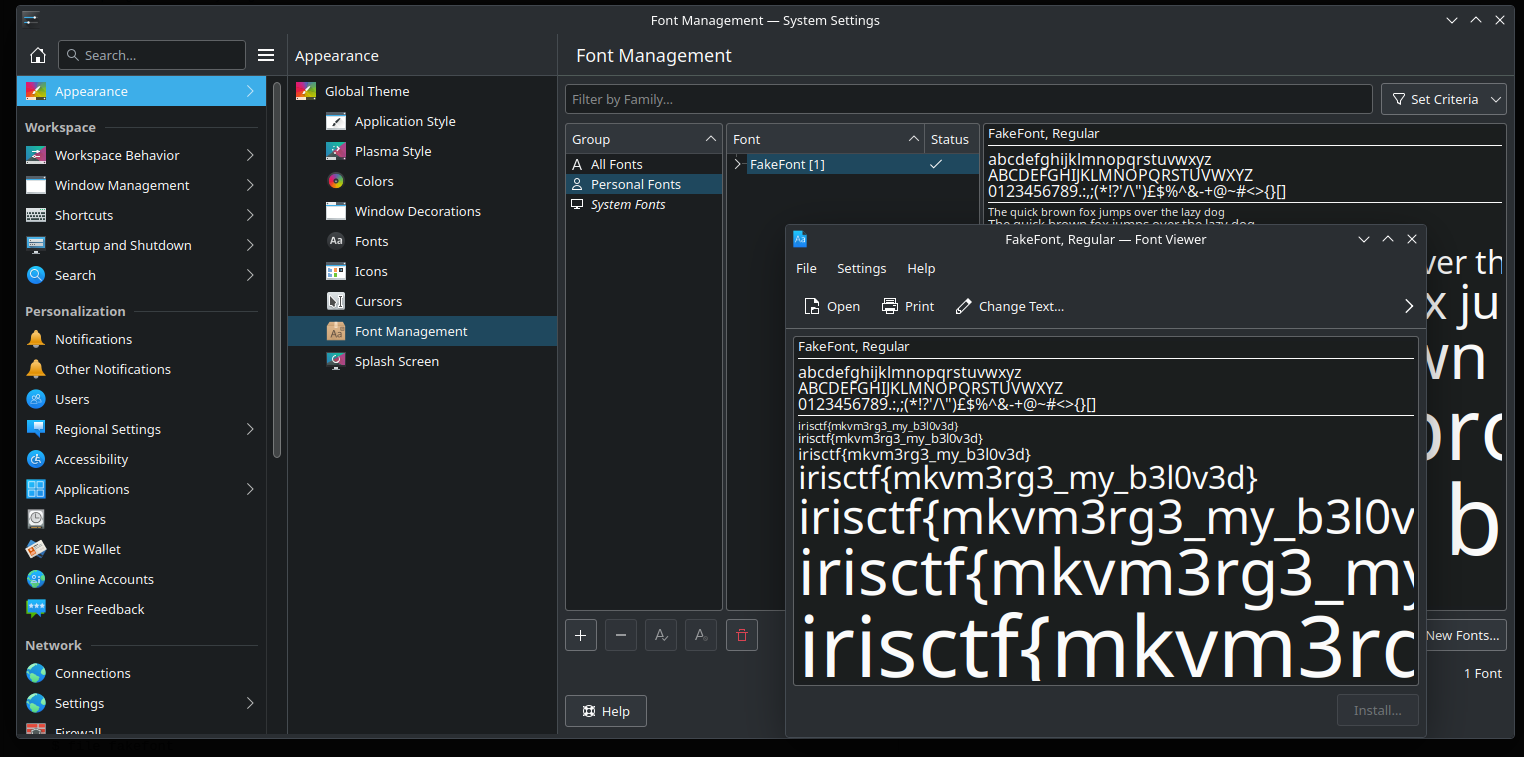Click the sidebar vertical scrollbar
The width and height of the screenshot is (1524, 757).
pyautogui.click(x=277, y=270)
